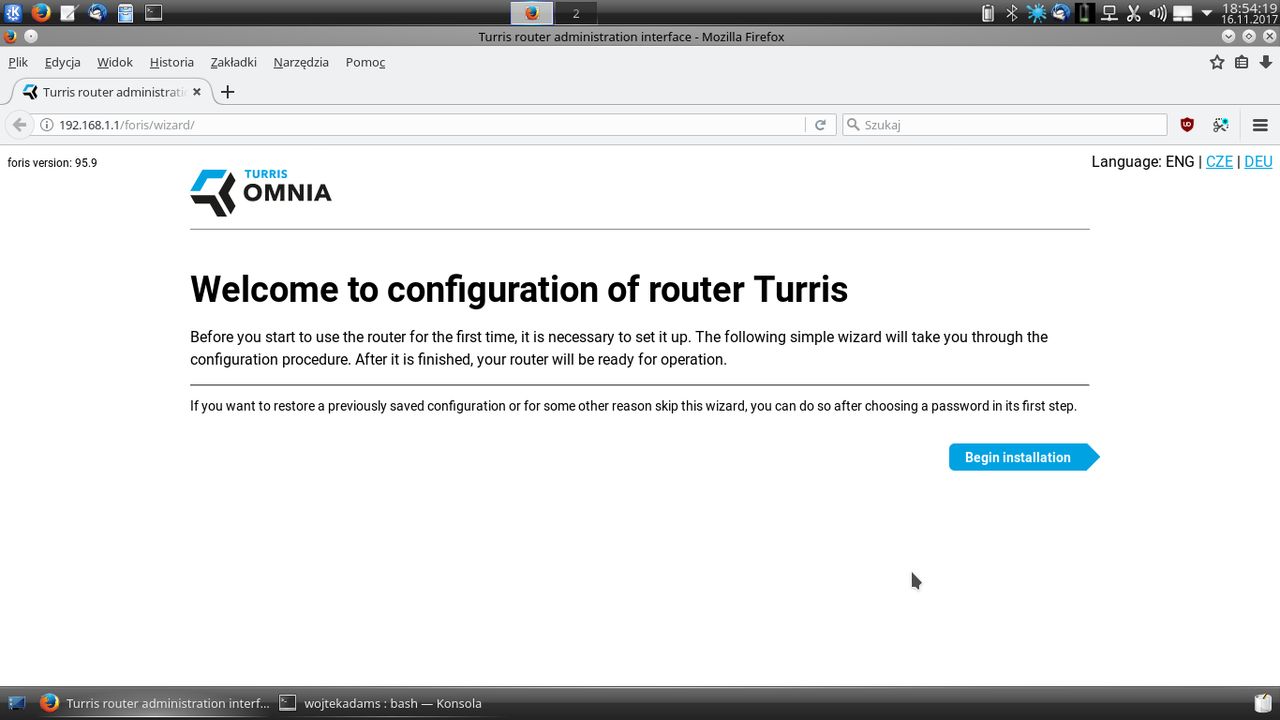Screen dimensions: 1280x720
Task: Switch language to CZE
Action: click(1219, 162)
